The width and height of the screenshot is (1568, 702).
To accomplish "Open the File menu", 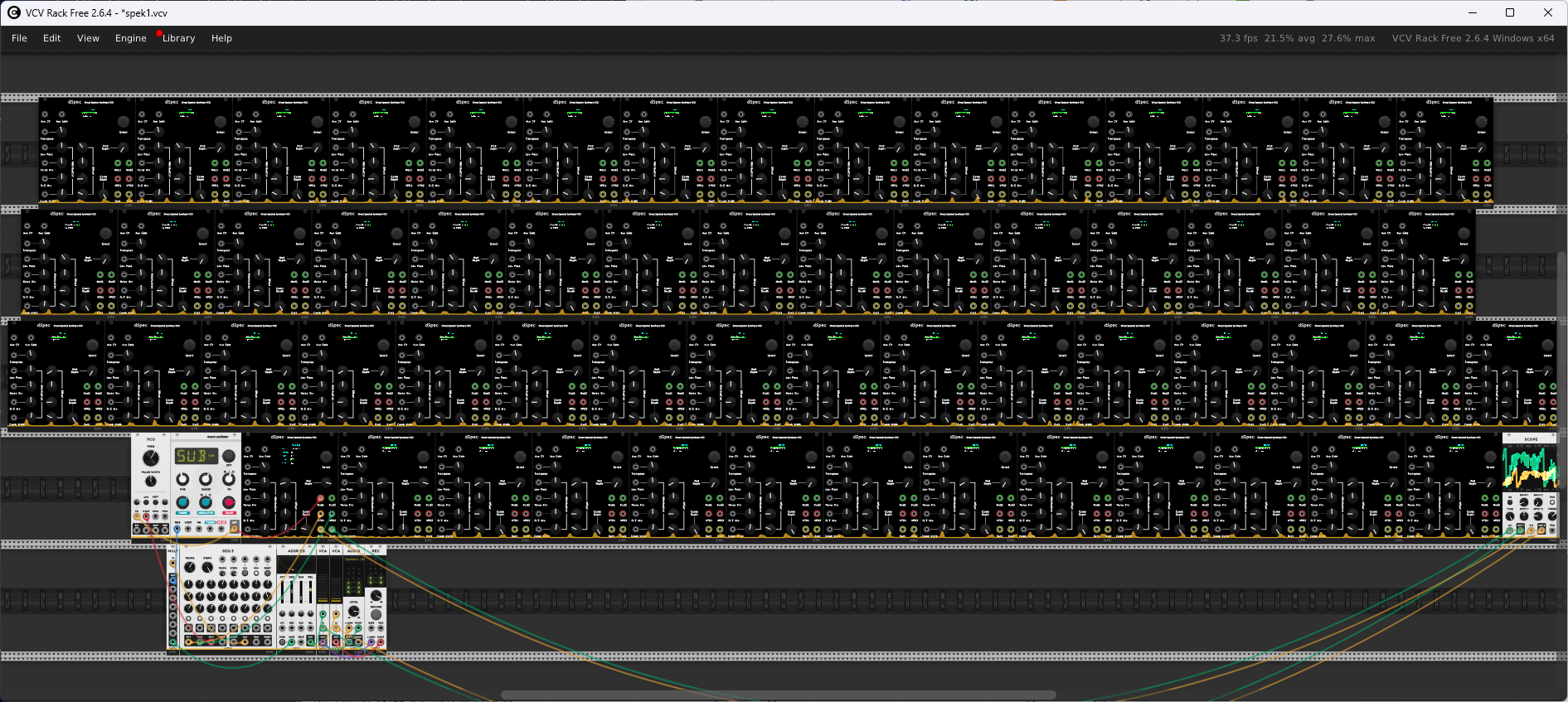I will click(x=19, y=38).
